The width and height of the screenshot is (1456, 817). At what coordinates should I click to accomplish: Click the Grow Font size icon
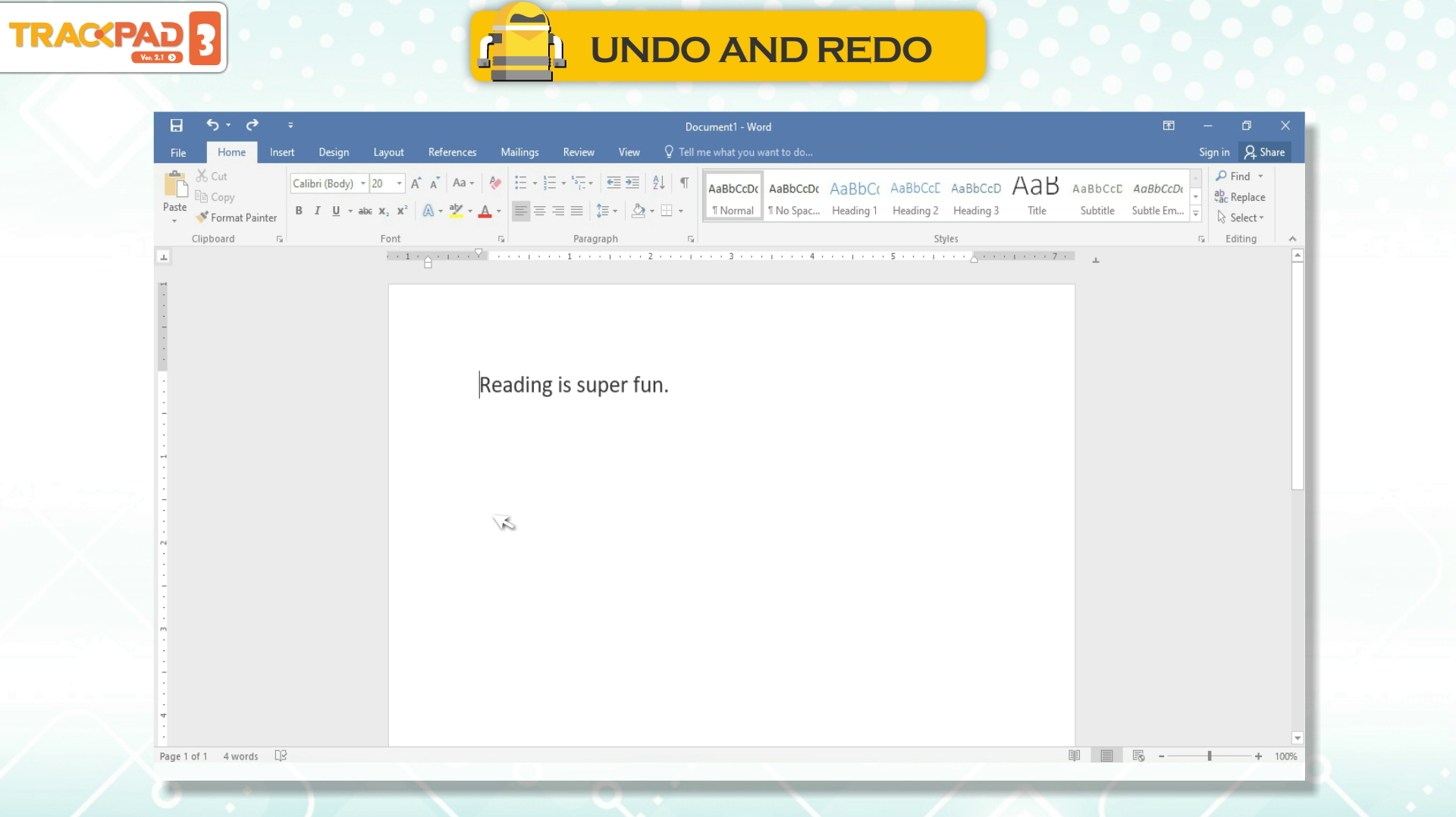pos(416,183)
